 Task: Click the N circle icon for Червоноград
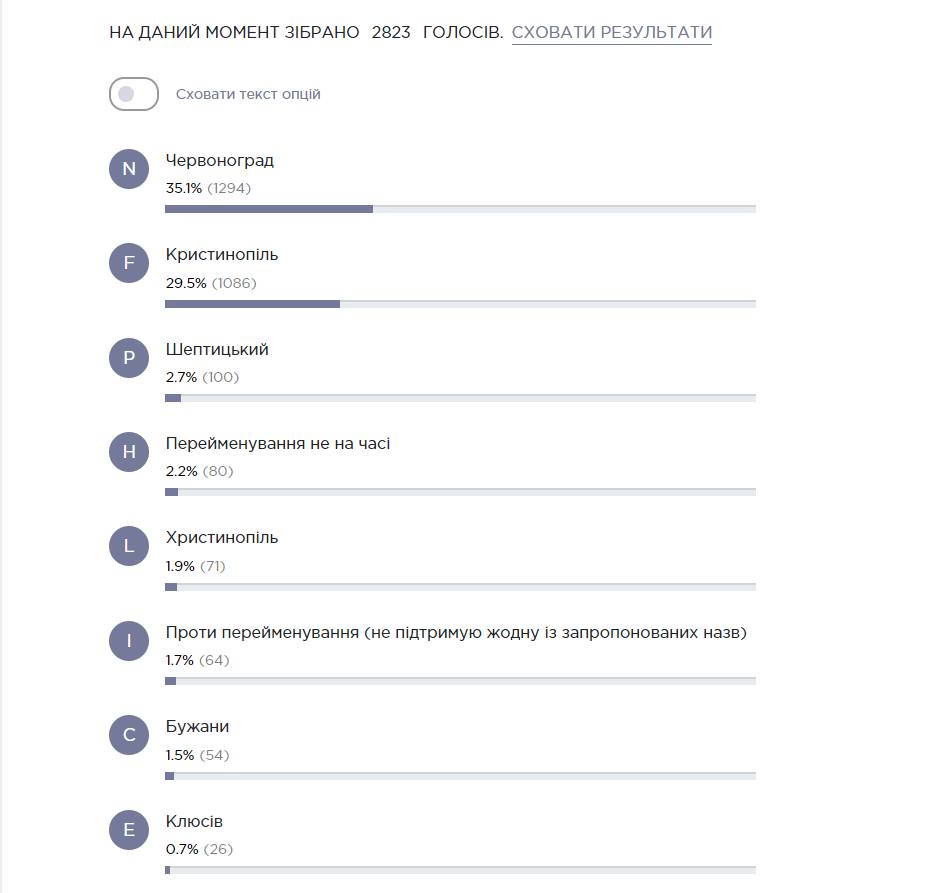(x=129, y=169)
